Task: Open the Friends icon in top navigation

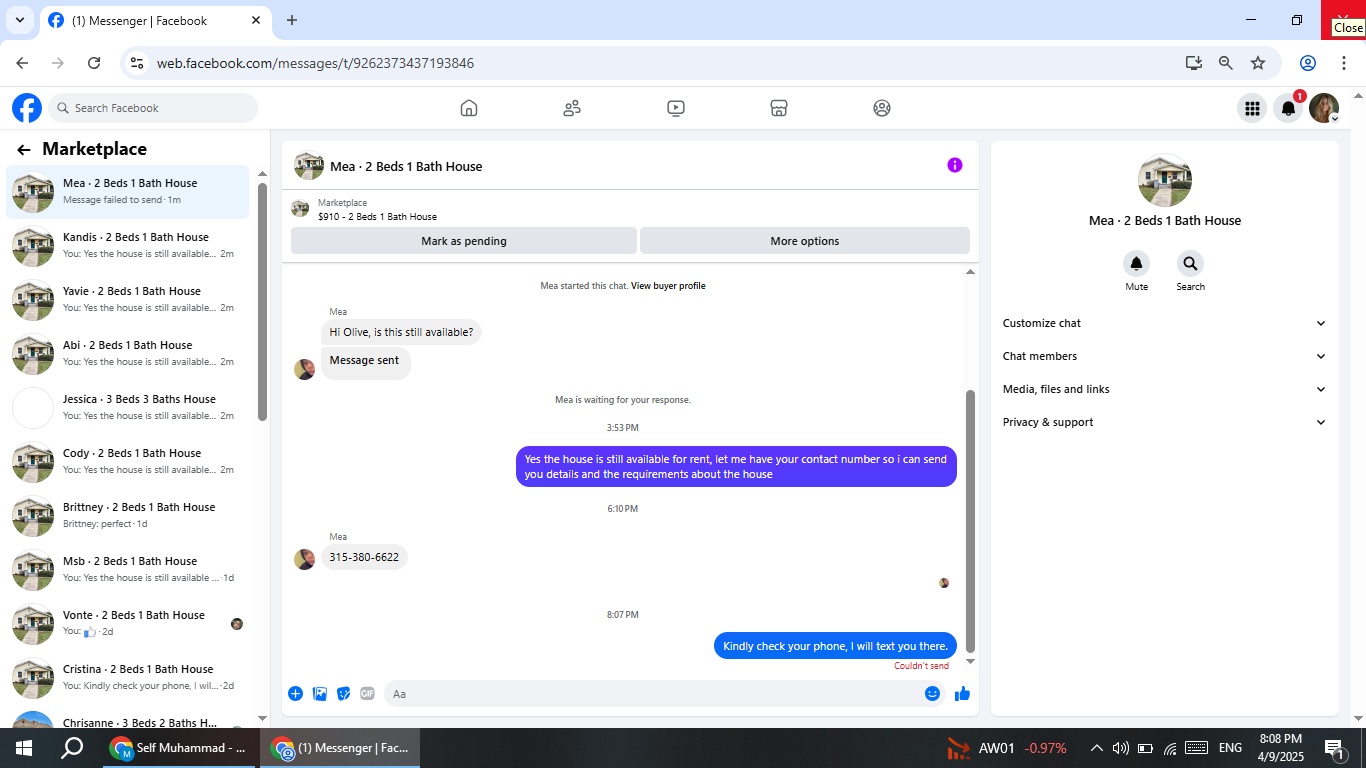Action: pyautogui.click(x=572, y=108)
